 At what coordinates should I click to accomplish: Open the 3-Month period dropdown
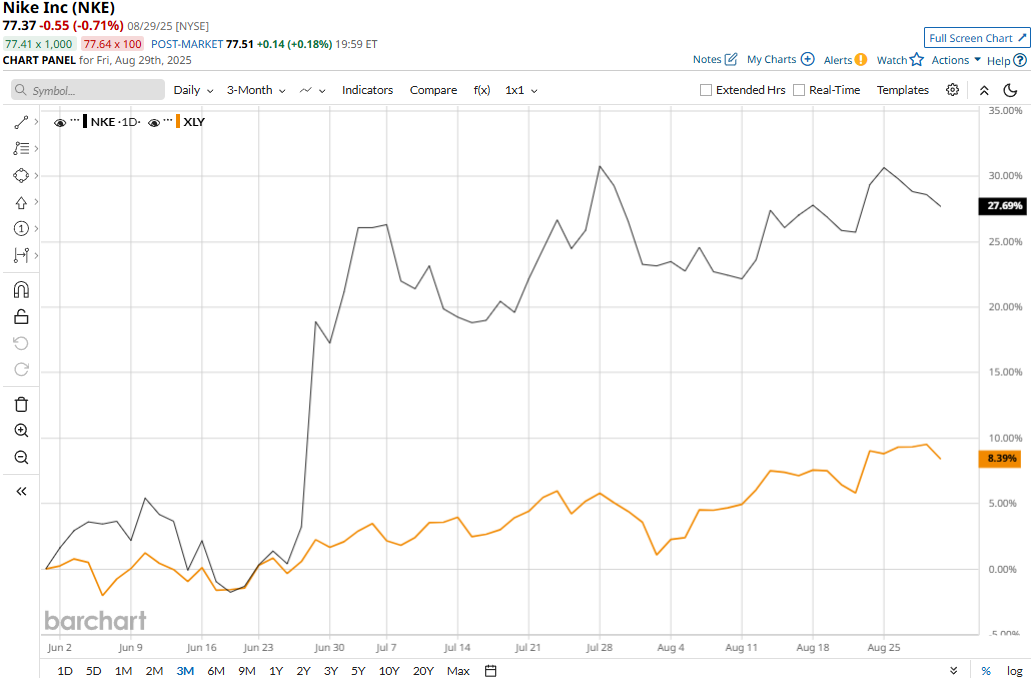pos(256,90)
